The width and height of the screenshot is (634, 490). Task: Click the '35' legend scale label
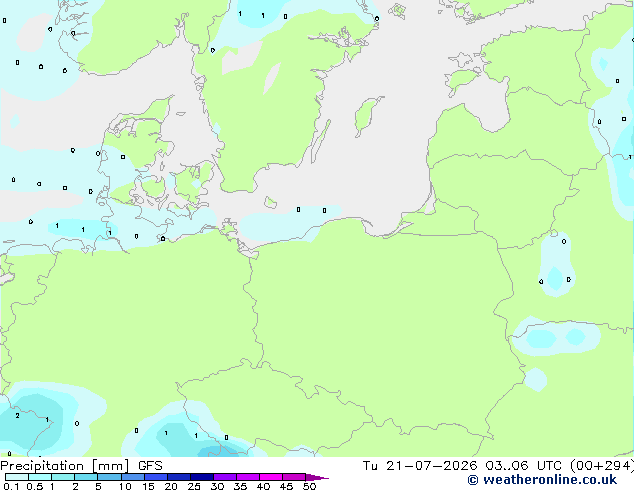pyautogui.click(x=240, y=486)
